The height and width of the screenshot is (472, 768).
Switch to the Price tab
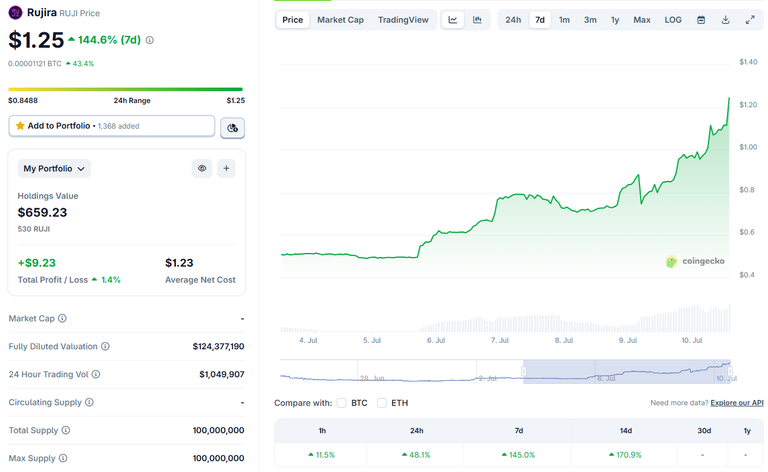[292, 20]
